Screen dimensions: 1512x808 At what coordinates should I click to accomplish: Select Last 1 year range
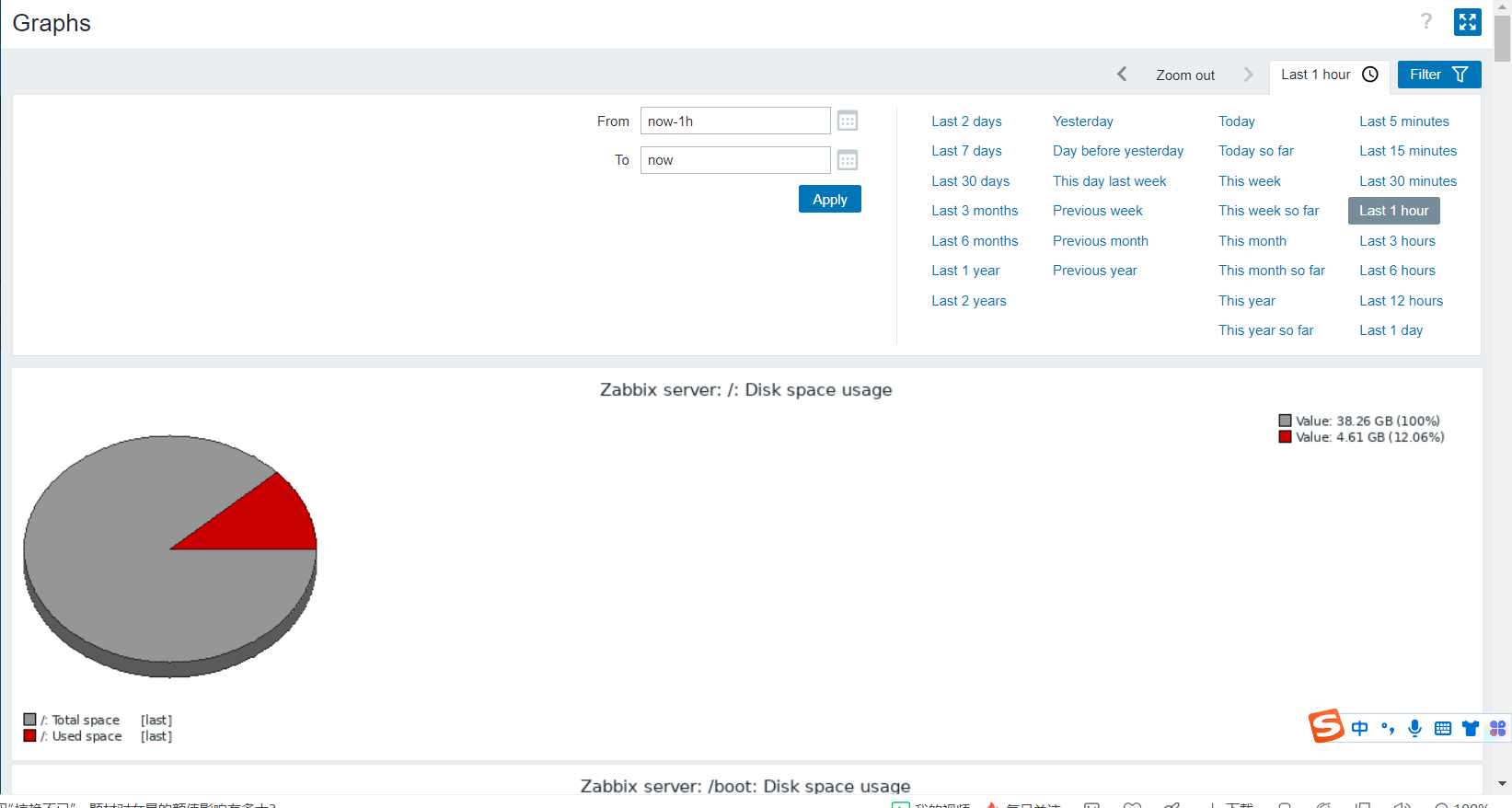point(965,271)
